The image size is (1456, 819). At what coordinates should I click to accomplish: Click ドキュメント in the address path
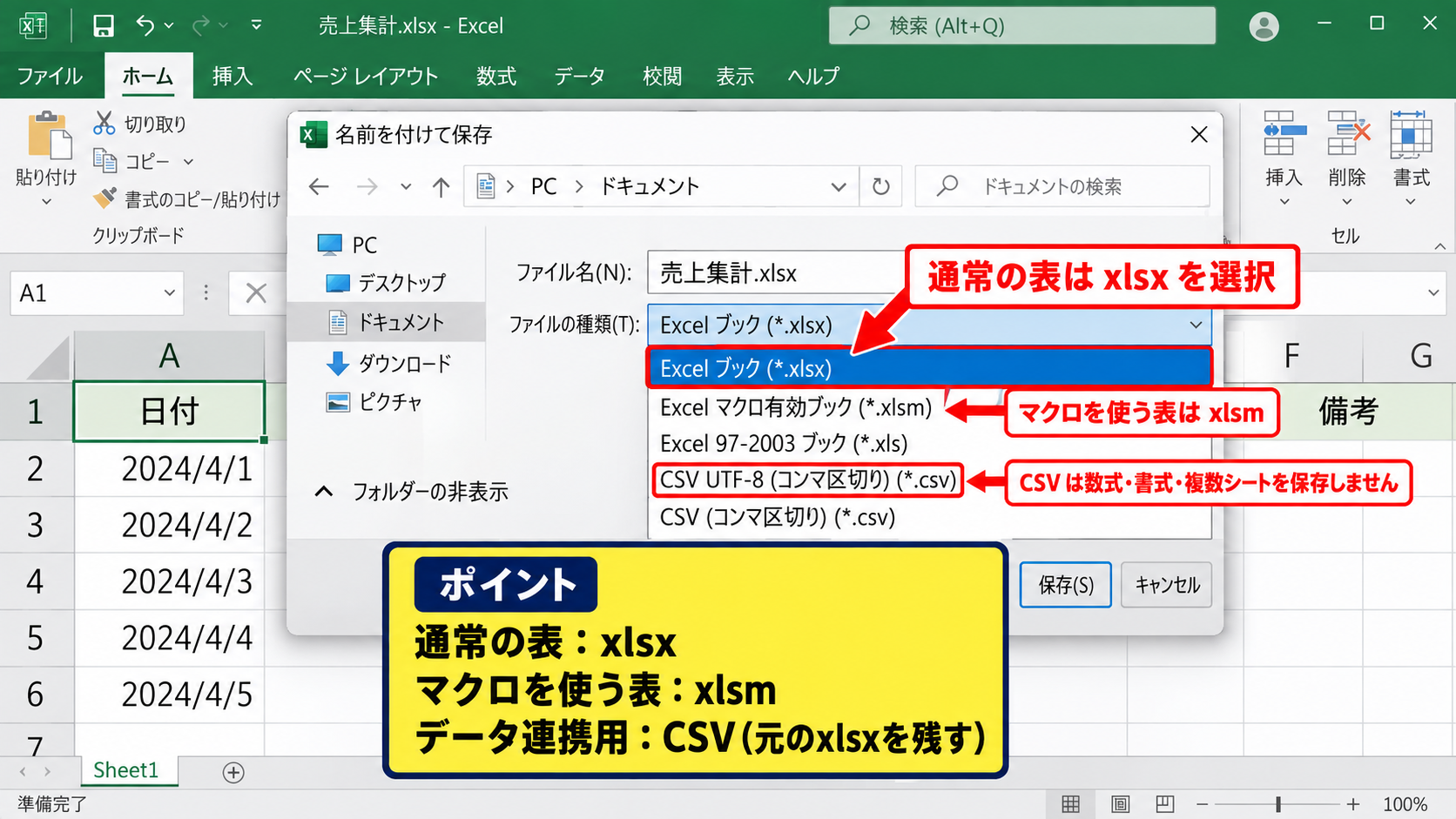(x=650, y=186)
